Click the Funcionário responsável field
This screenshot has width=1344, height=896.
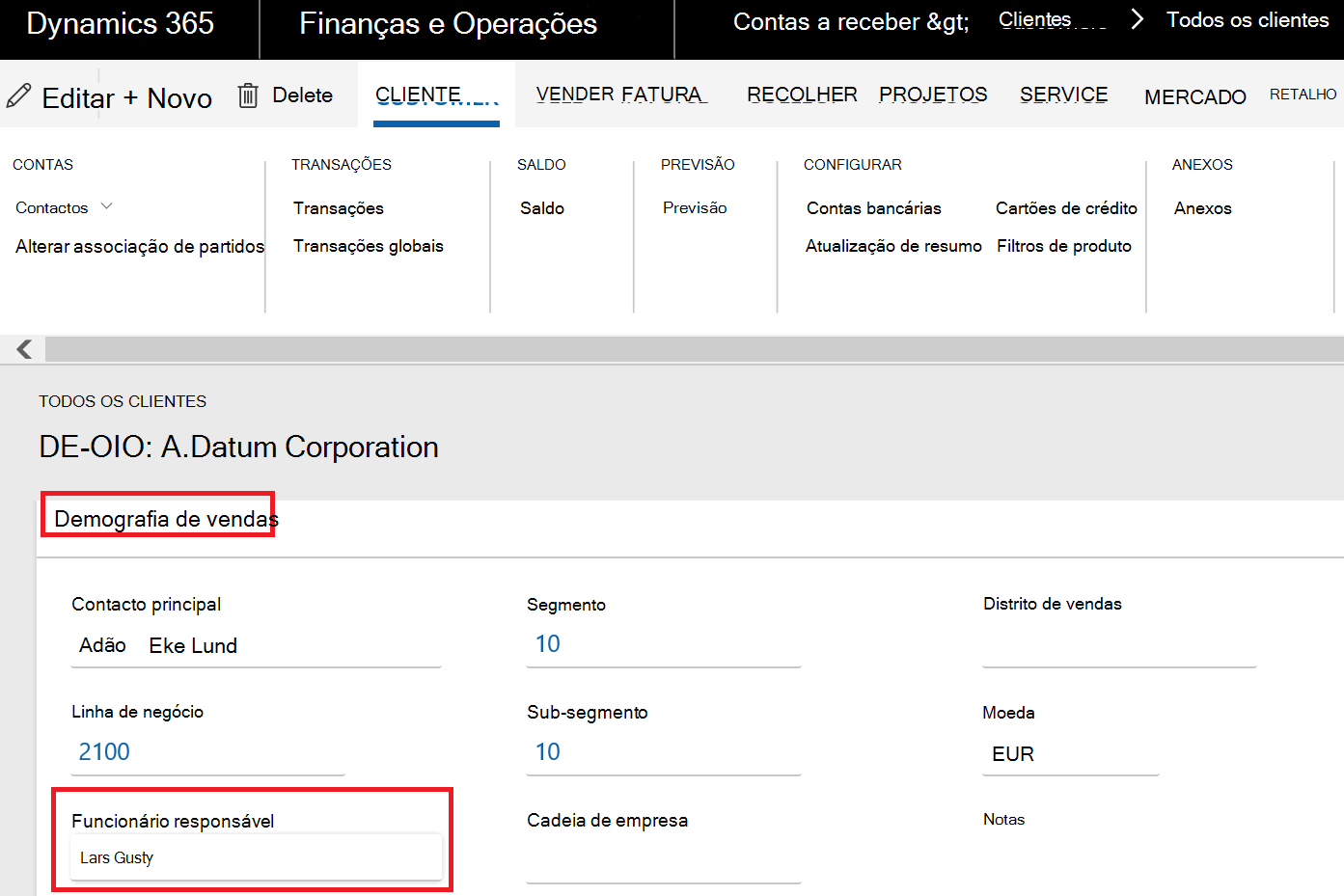click(x=257, y=857)
